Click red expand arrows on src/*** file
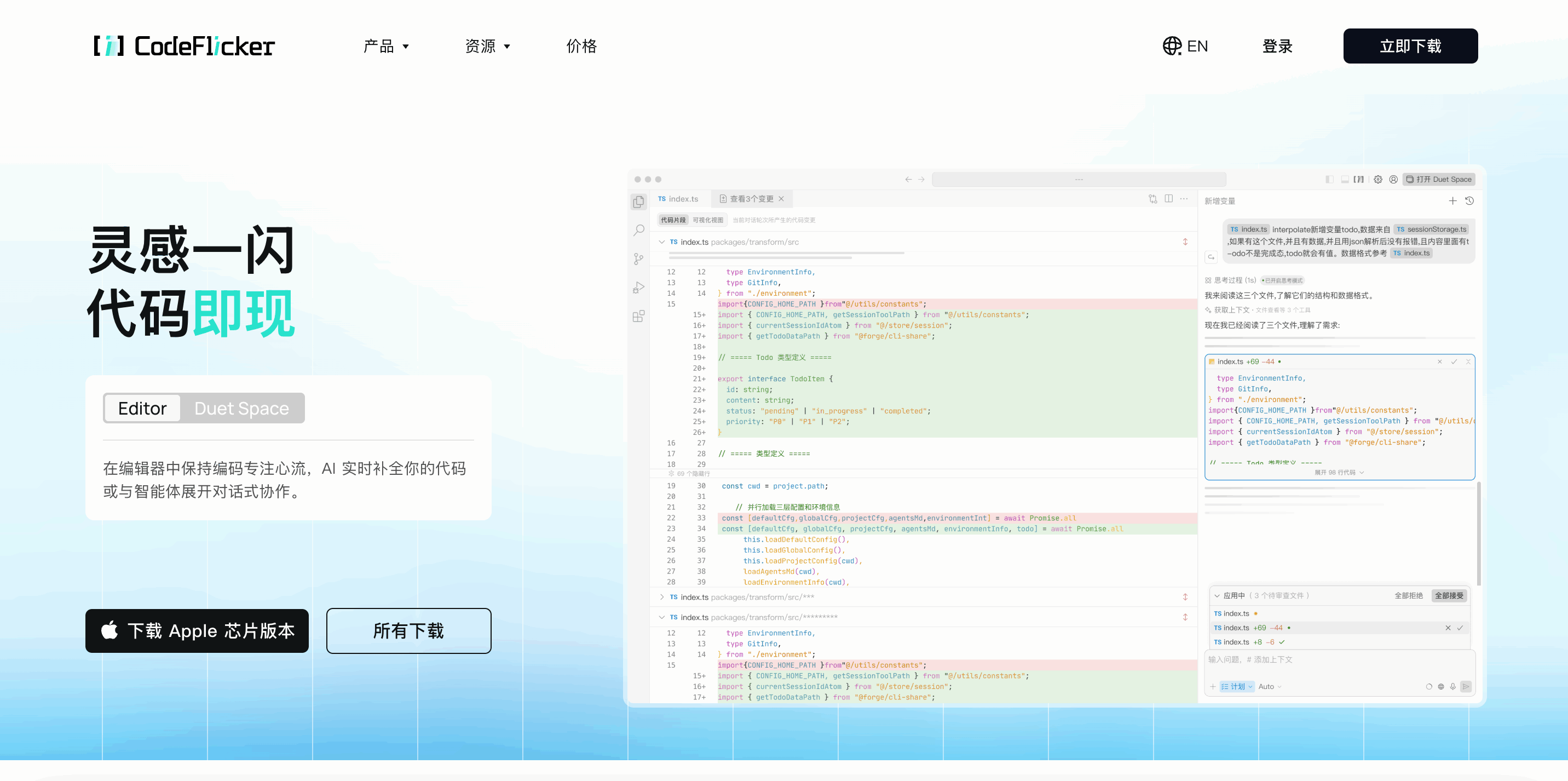Screen dimensions: 1568x781 (1185, 597)
